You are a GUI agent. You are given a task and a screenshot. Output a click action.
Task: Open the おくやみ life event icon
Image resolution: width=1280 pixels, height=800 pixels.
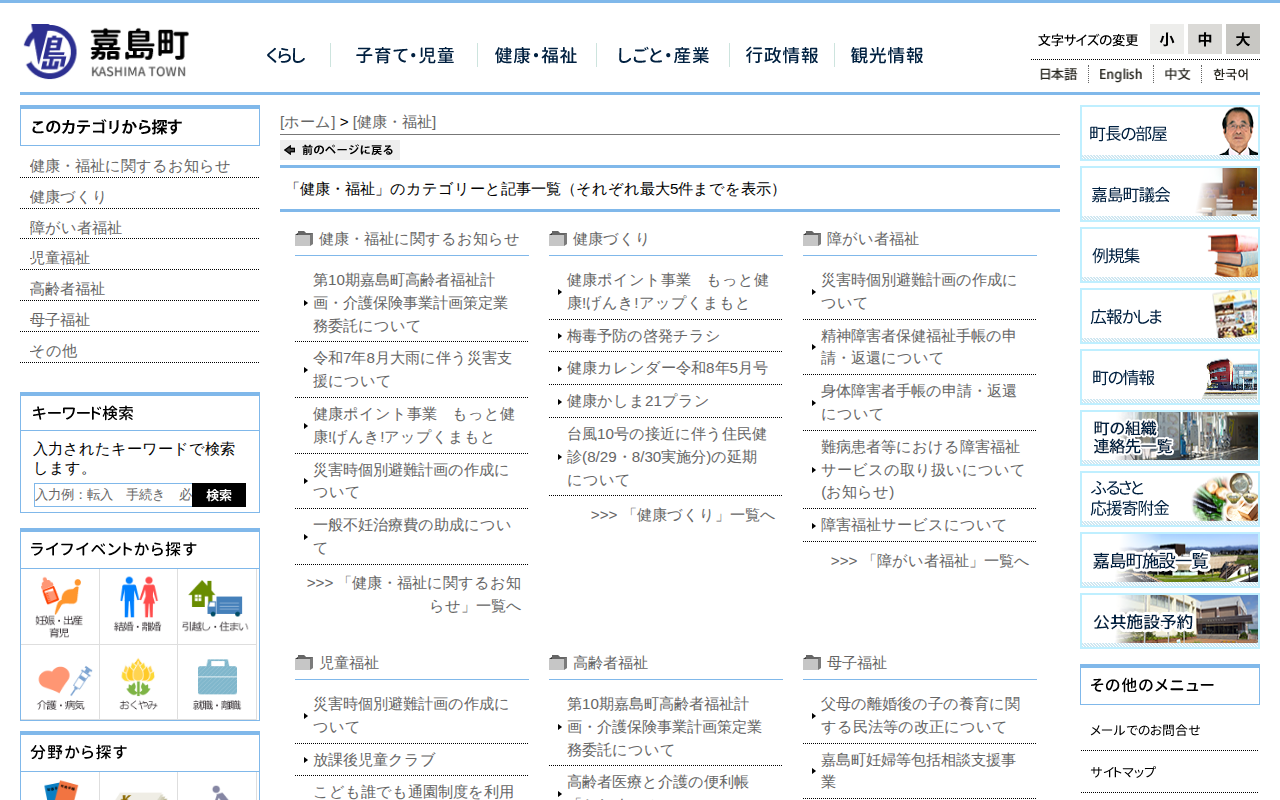click(138, 683)
